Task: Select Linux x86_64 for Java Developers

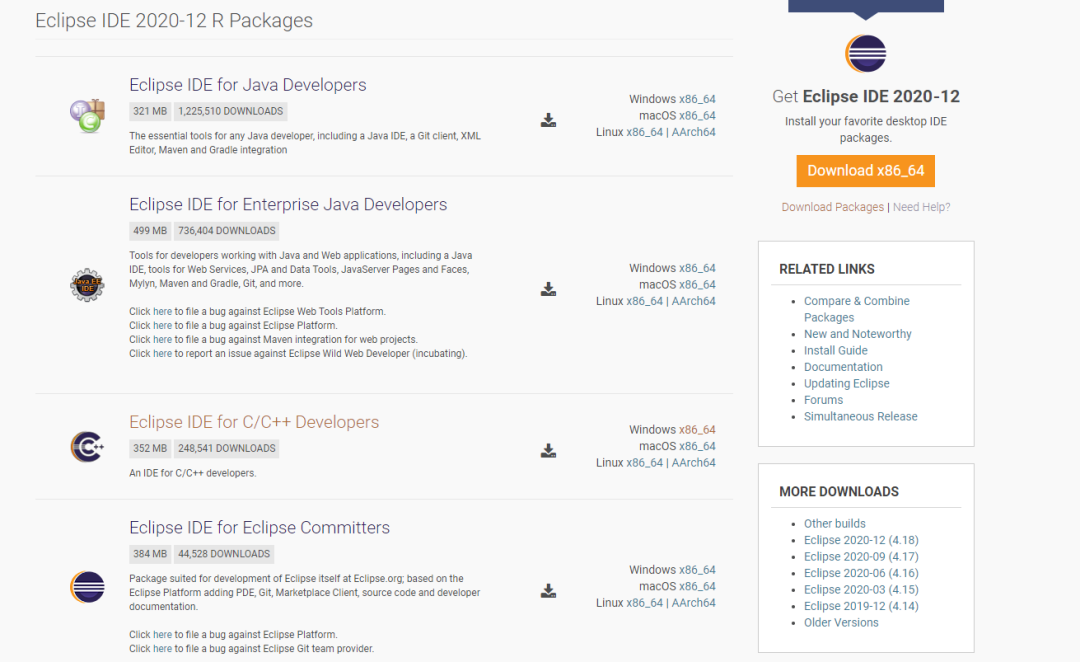Action: (645, 132)
